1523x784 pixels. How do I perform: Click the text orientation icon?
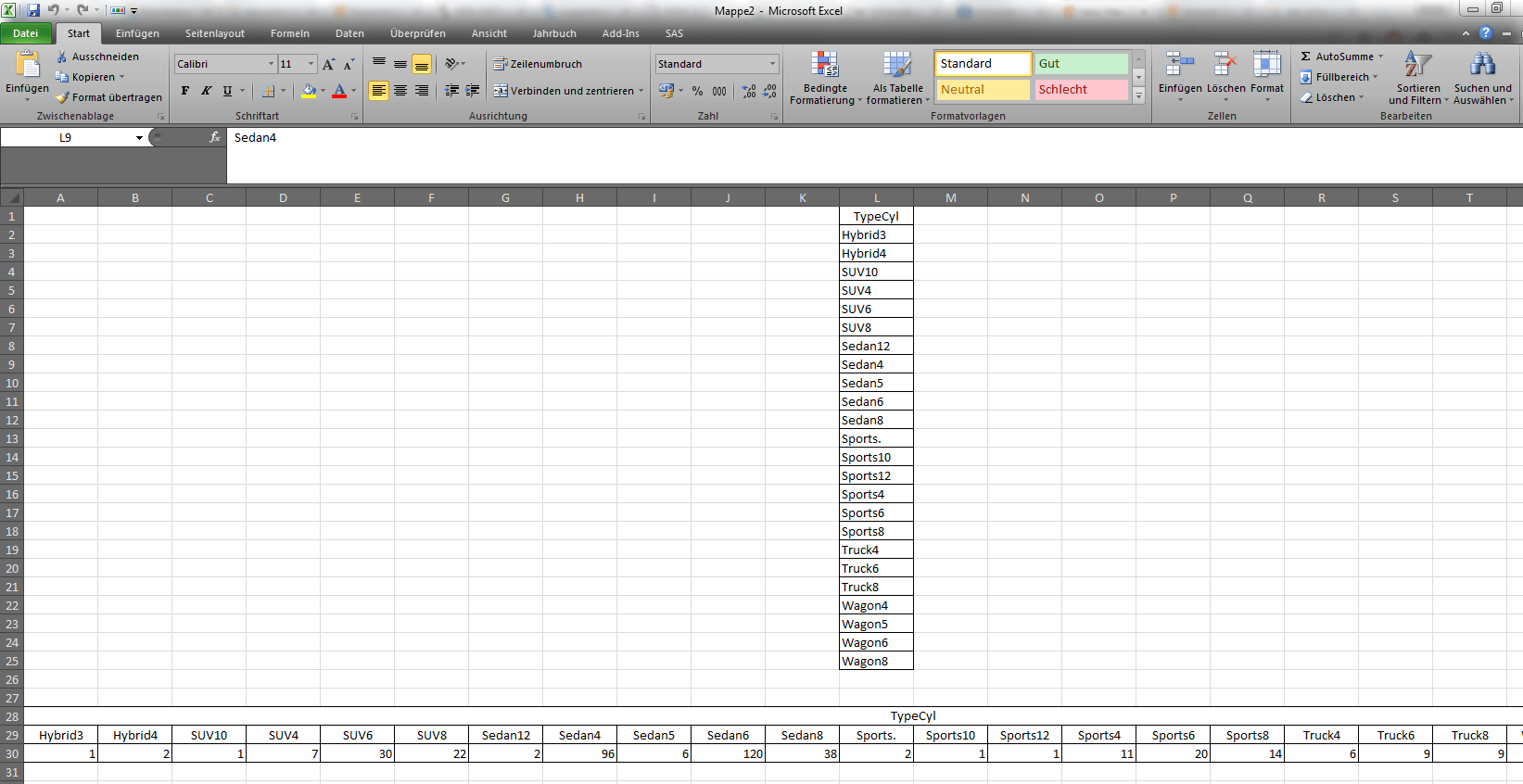click(451, 64)
